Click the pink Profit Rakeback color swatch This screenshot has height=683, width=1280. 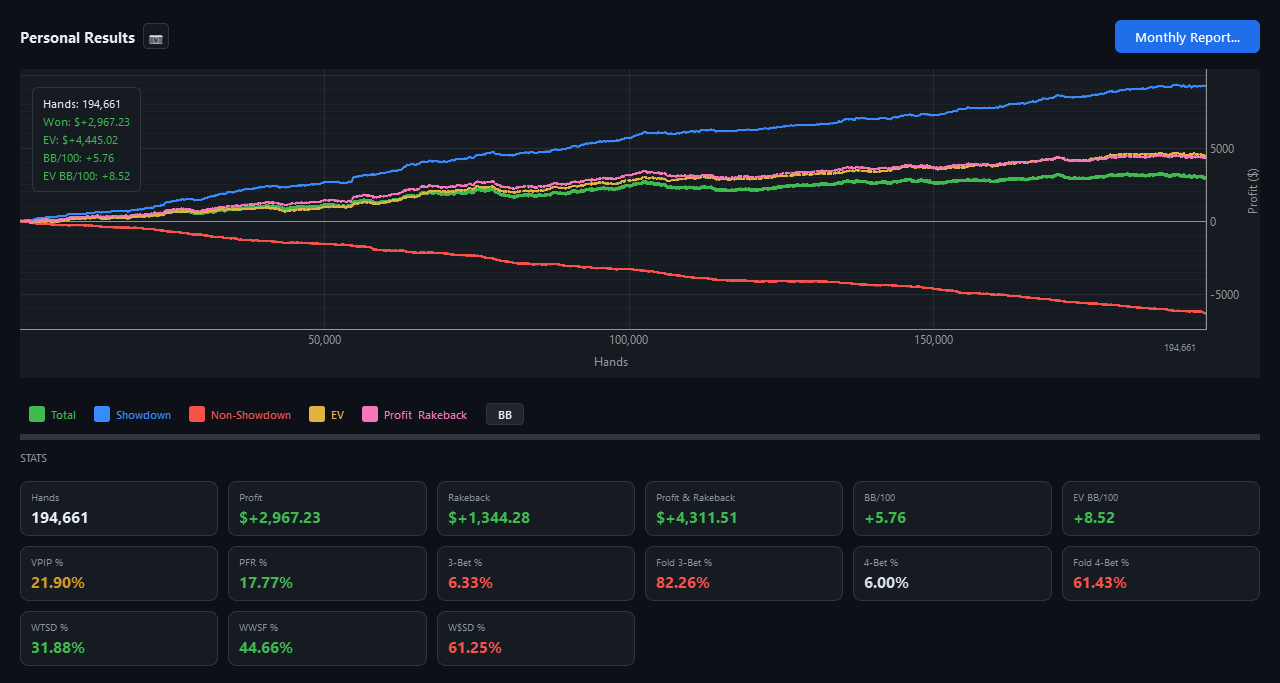(x=370, y=414)
